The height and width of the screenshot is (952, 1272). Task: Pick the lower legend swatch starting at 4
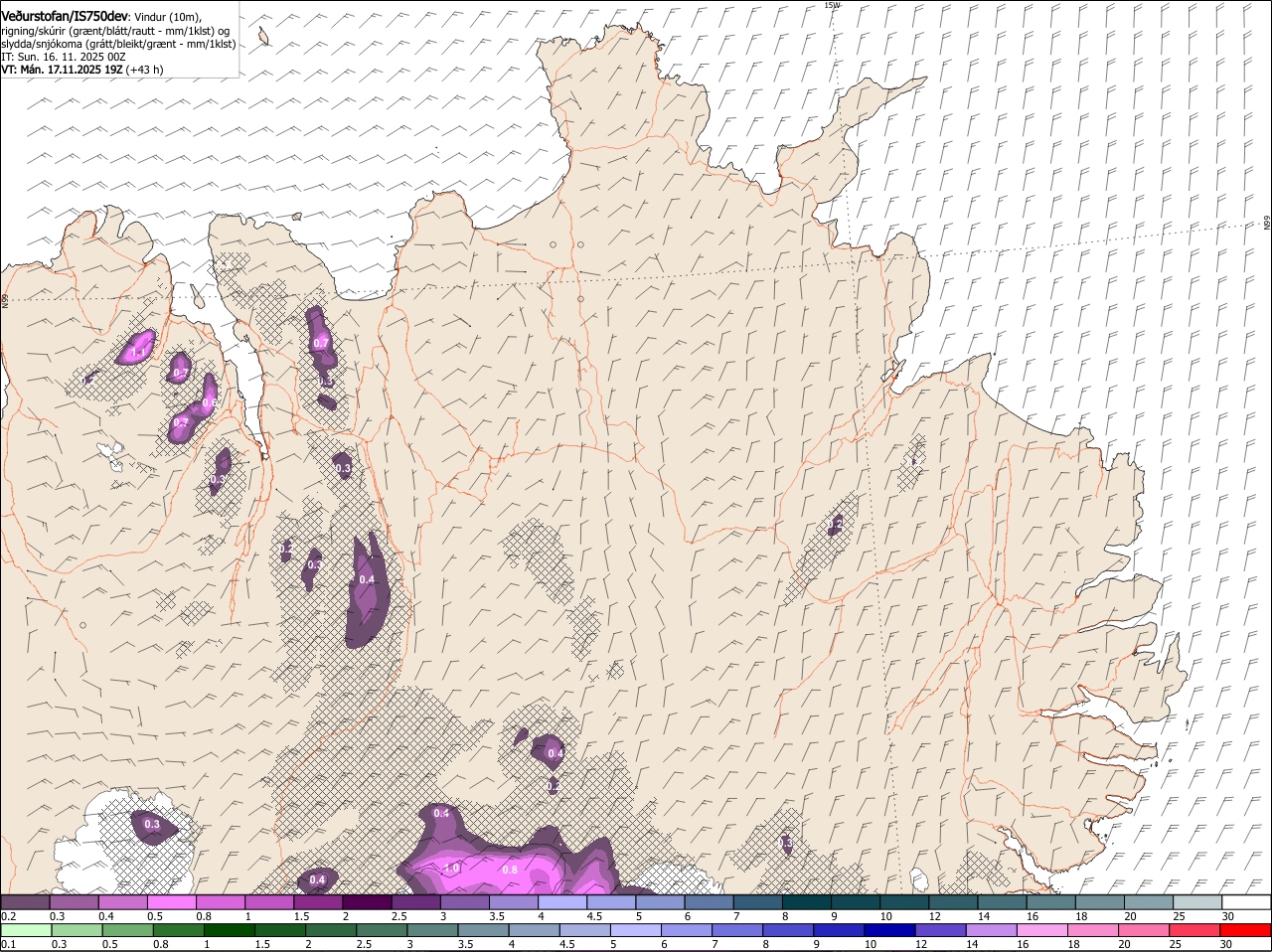[535, 930]
